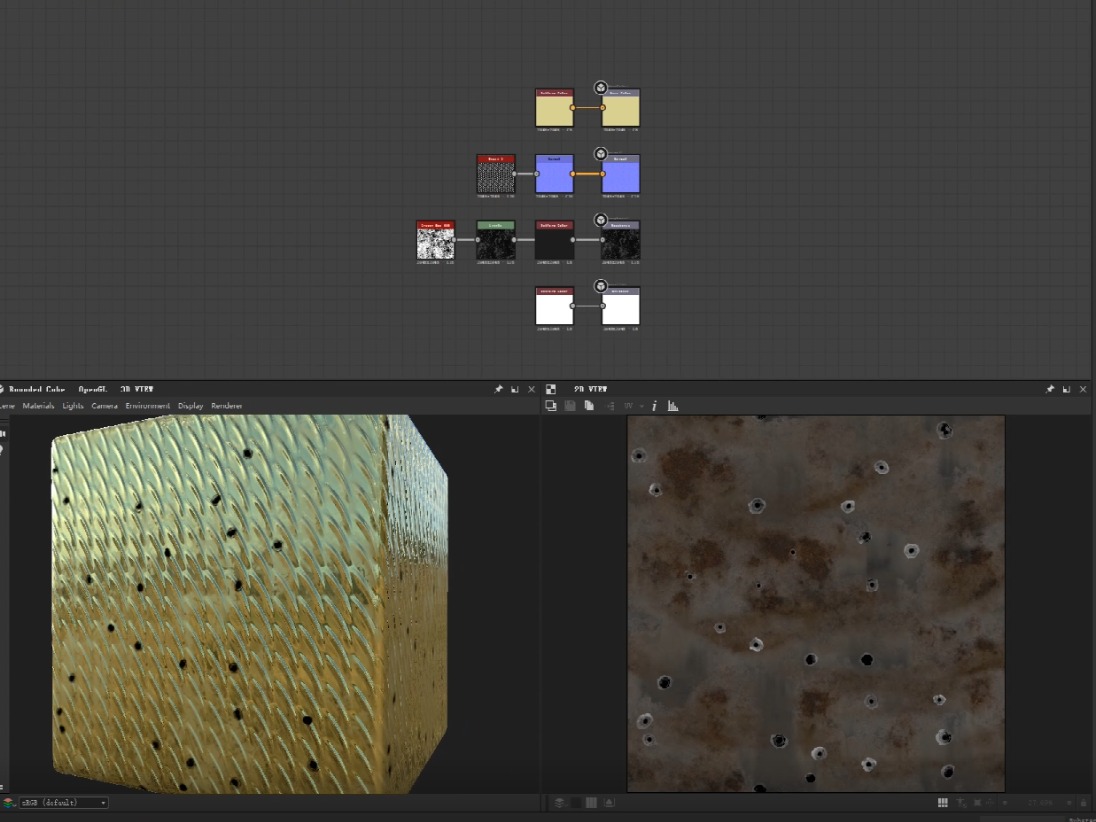Click the 3D preview cube icon on the Base Color node
This screenshot has width=1096, height=822.
click(600, 86)
